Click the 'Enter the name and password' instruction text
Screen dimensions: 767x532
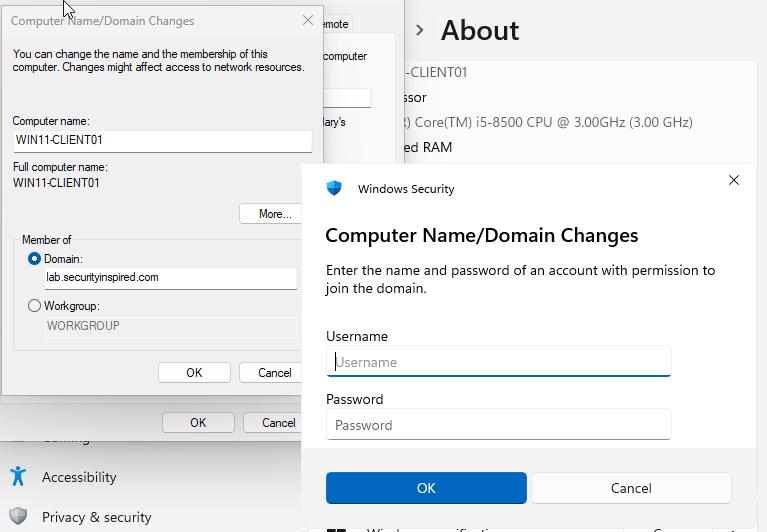(520, 279)
